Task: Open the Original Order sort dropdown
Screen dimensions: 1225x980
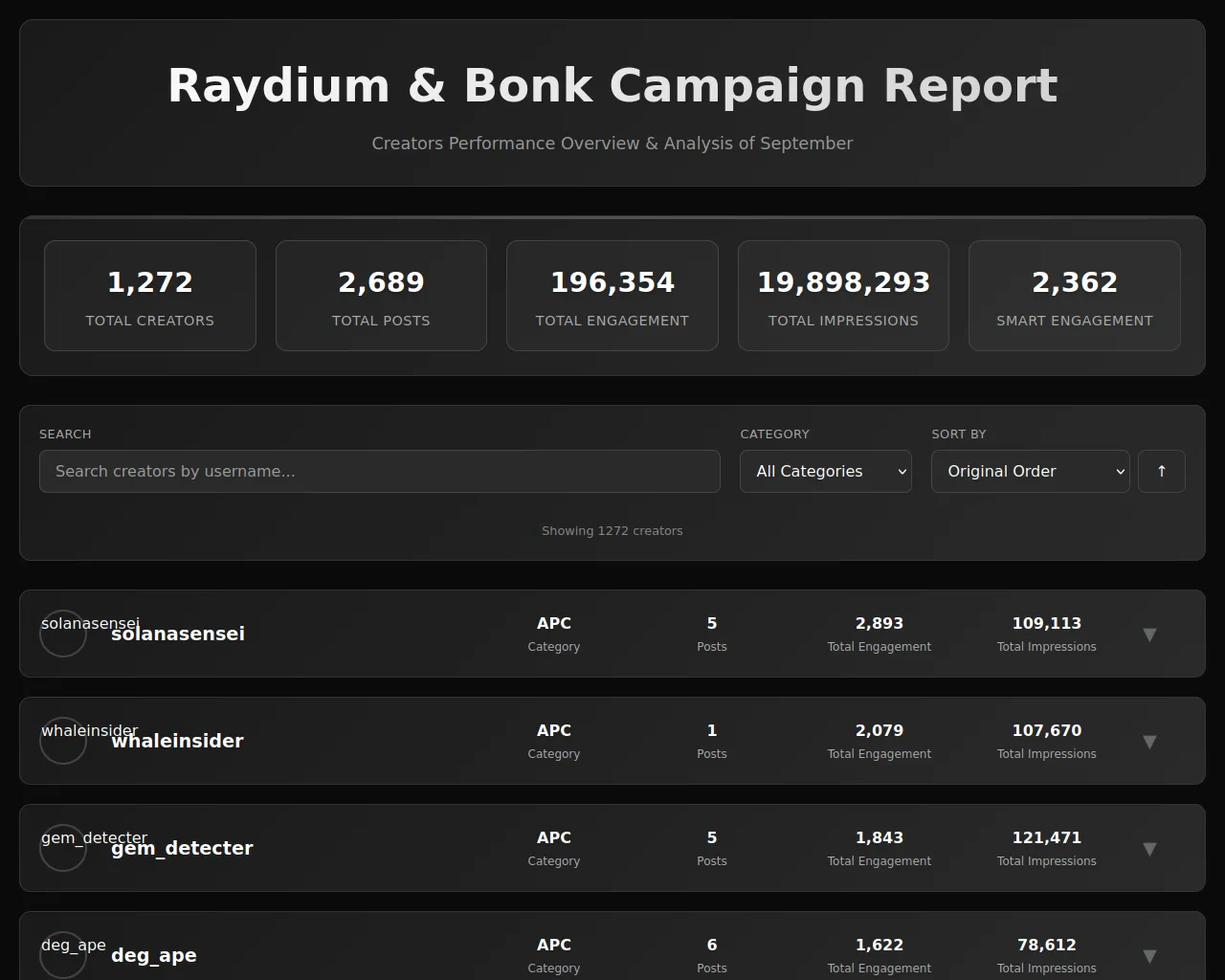Action: [1031, 471]
